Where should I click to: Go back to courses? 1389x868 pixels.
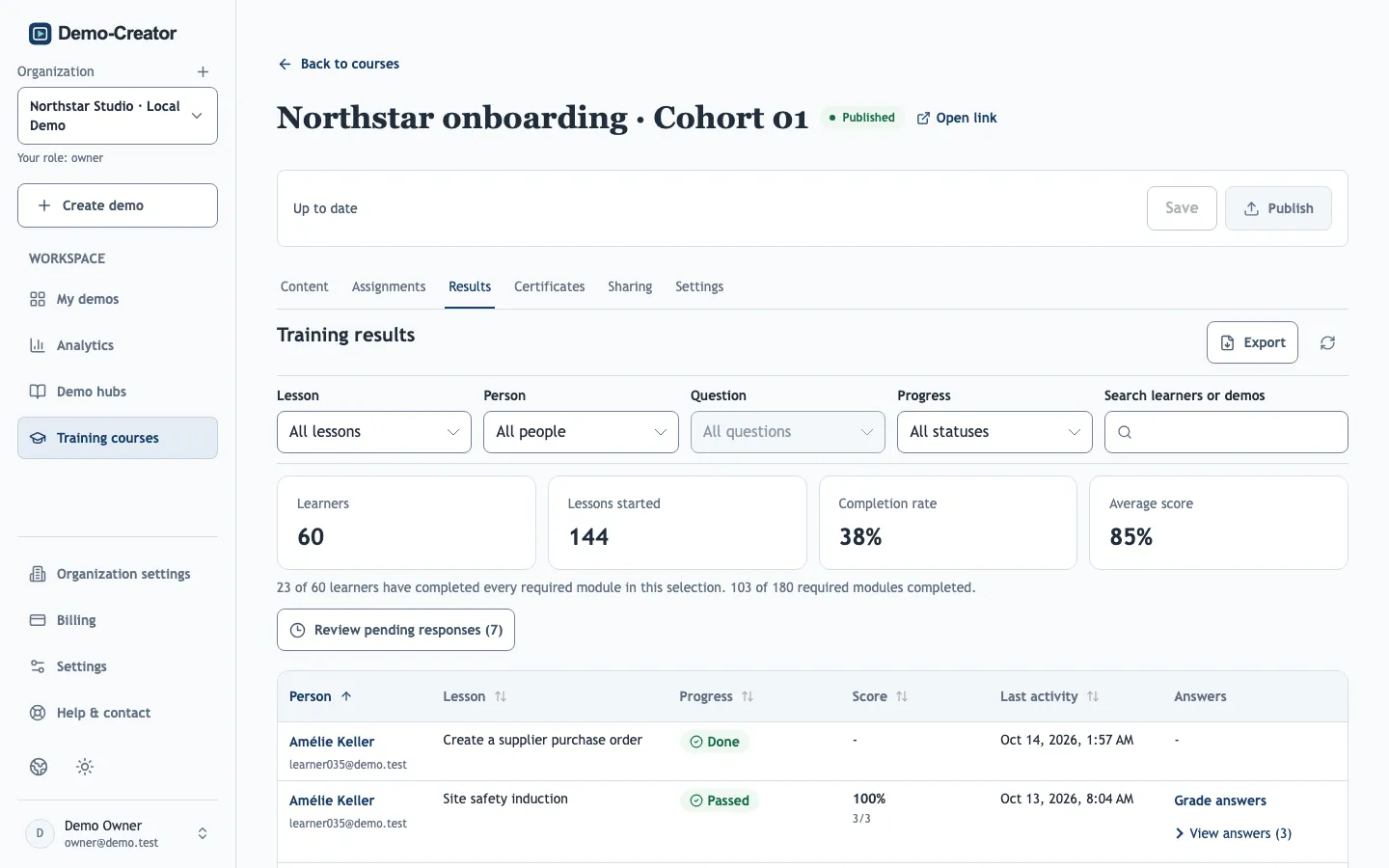point(339,64)
